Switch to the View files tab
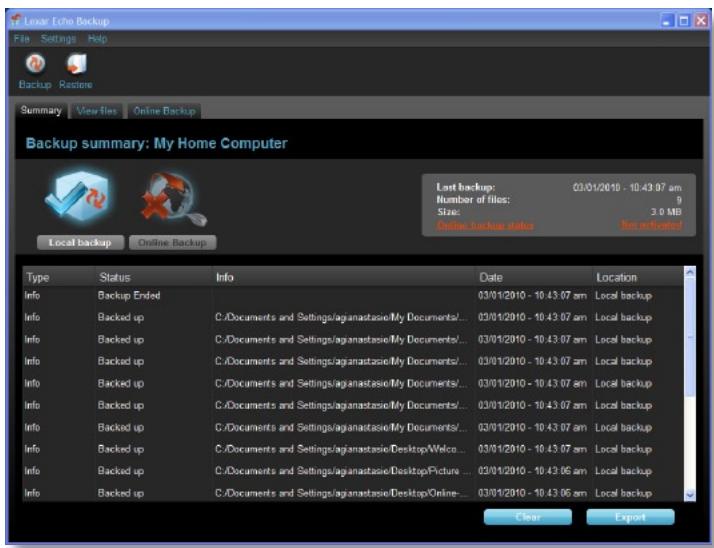This screenshot has width=714, height=548. tap(97, 111)
